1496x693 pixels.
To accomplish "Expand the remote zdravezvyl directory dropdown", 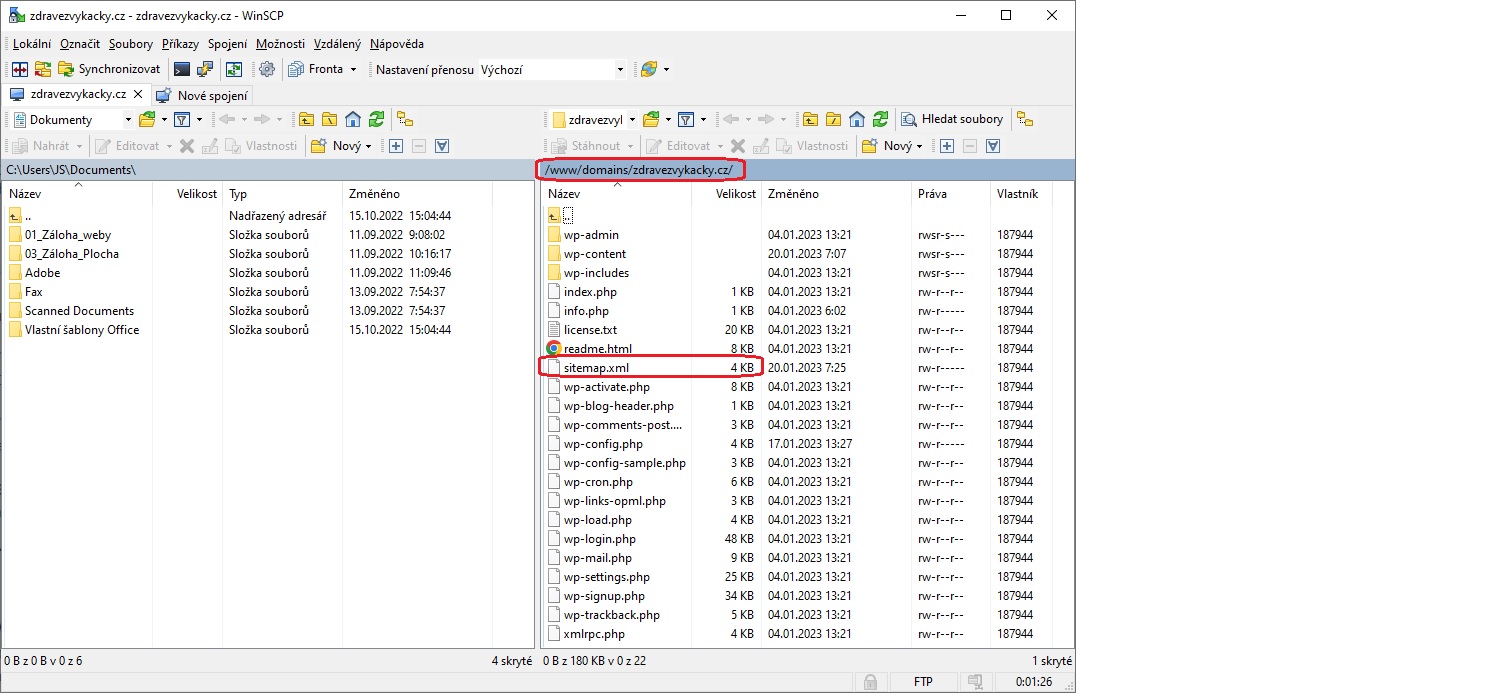I will pos(632,120).
